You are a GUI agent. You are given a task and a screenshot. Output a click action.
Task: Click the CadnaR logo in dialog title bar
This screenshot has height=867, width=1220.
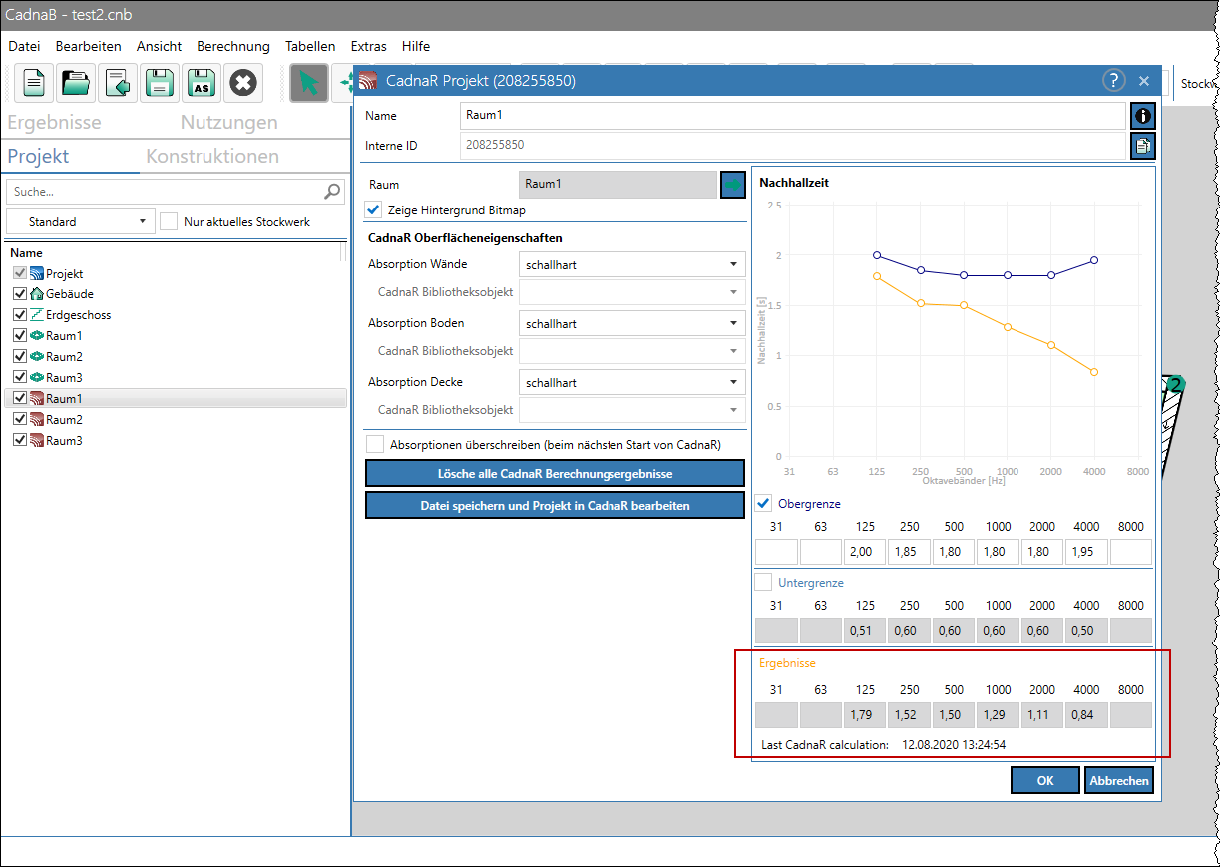(x=370, y=81)
